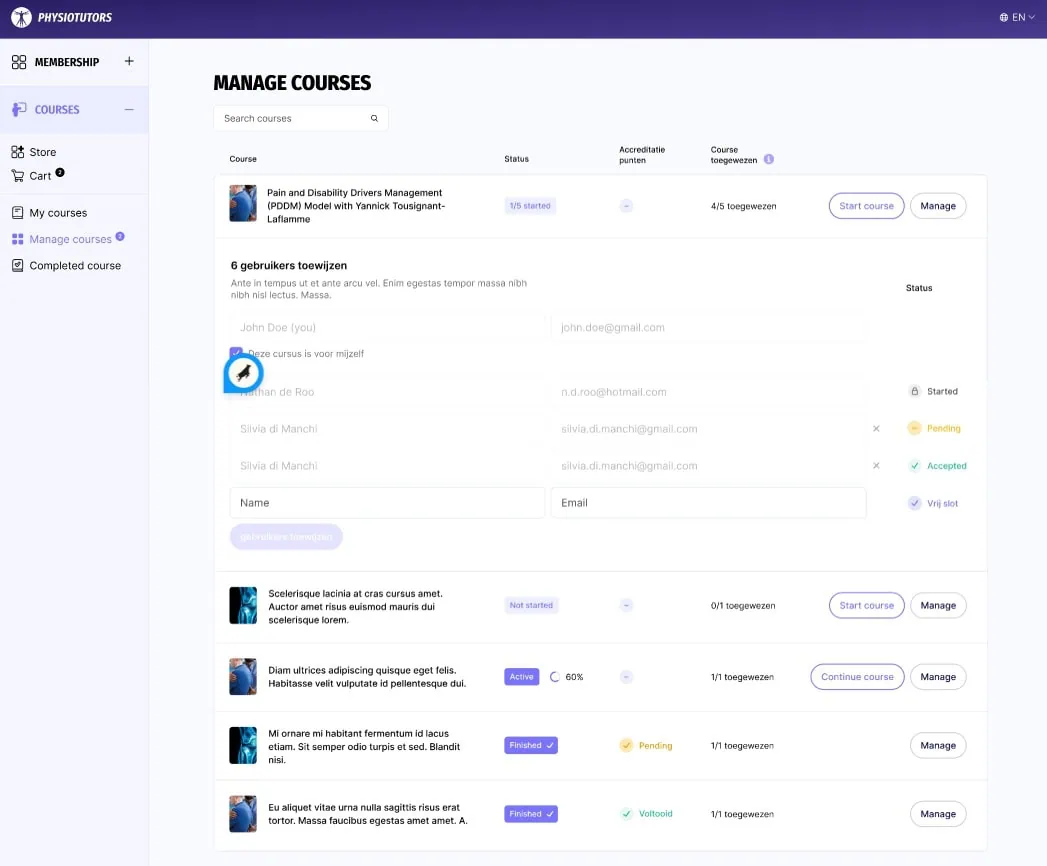1047x866 pixels.
Task: Manage the Pain and Disability course
Action: coord(937,206)
